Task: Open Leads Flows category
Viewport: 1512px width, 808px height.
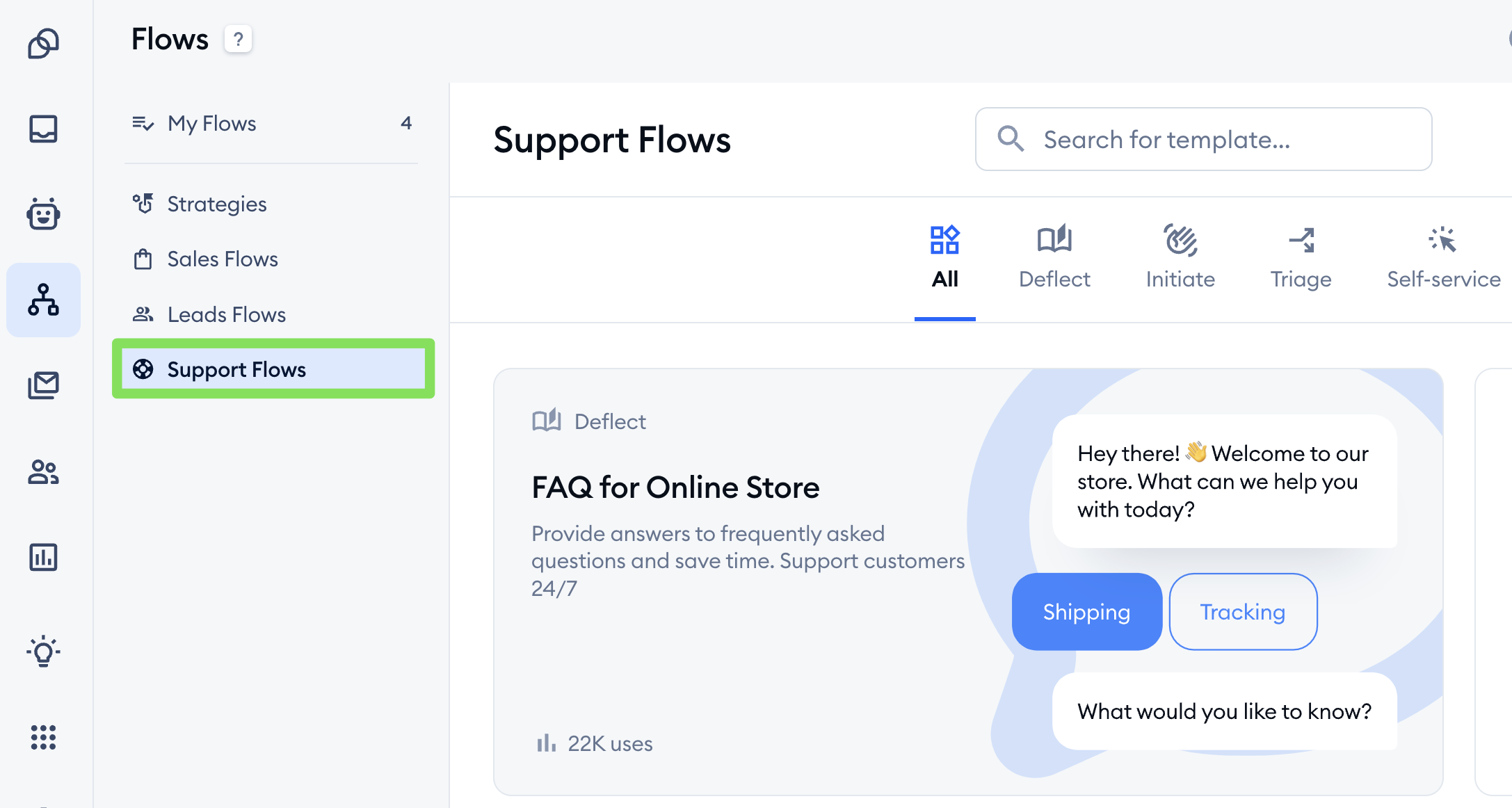Action: (x=226, y=315)
